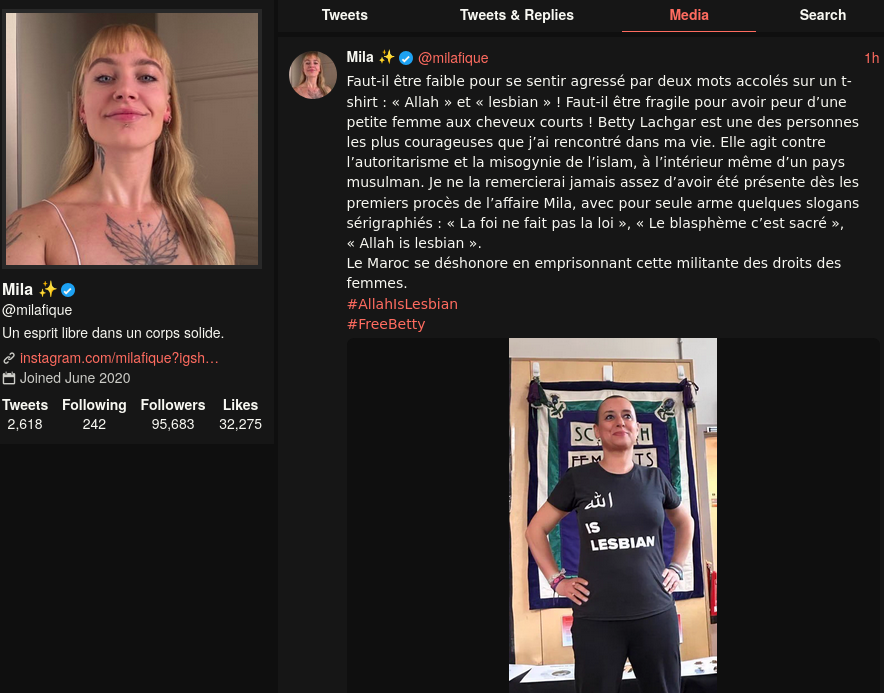
Task: Enlarge the large profile photo
Action: pos(132,139)
